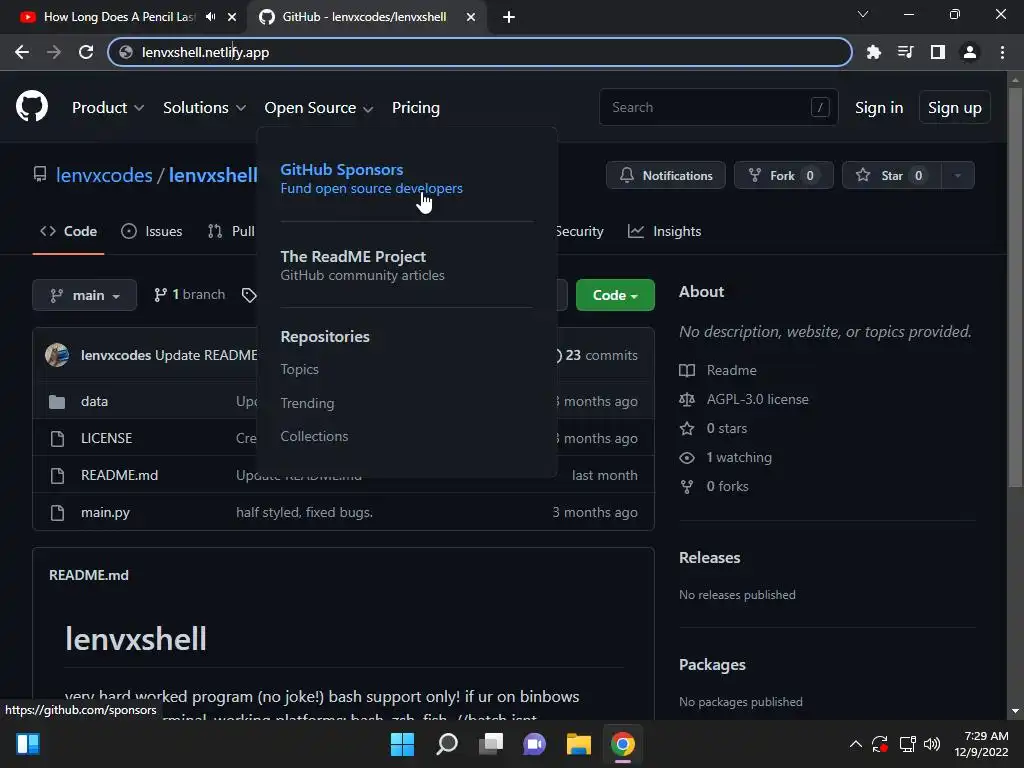The image size is (1024, 768).
Task: Open Windows Start menu
Action: pyautogui.click(x=402, y=744)
